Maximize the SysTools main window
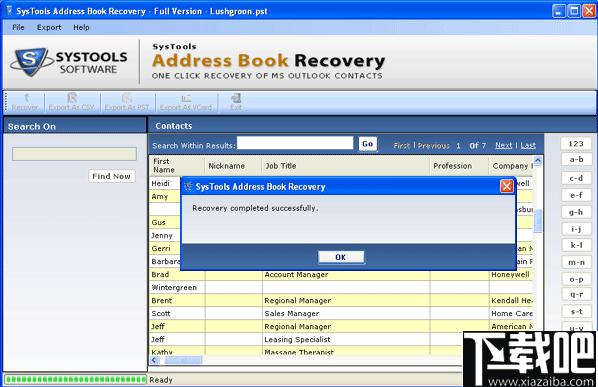The image size is (598, 387). [574, 11]
